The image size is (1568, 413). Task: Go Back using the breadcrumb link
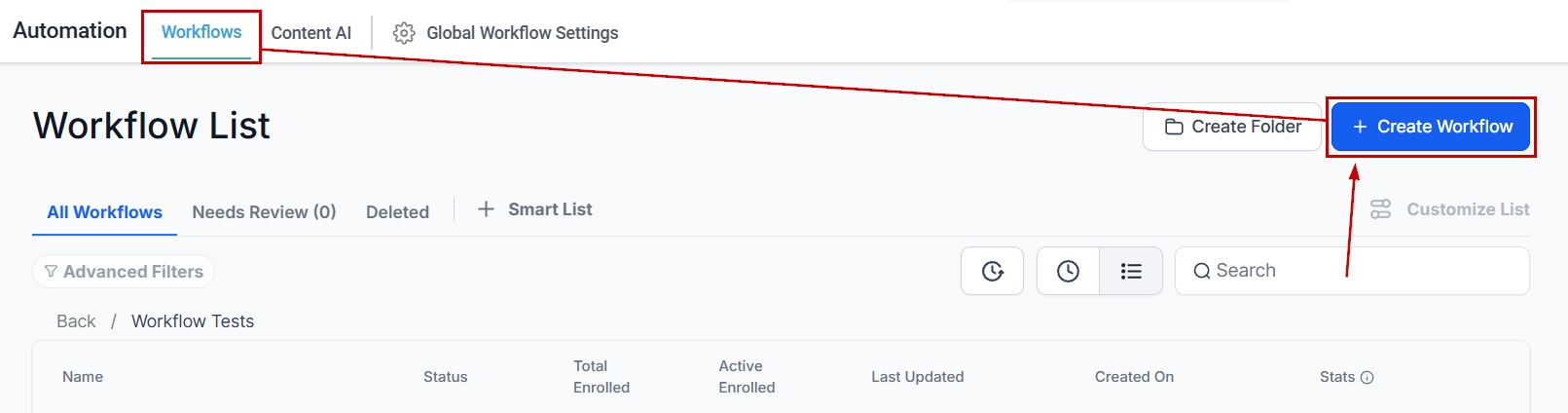point(76,321)
